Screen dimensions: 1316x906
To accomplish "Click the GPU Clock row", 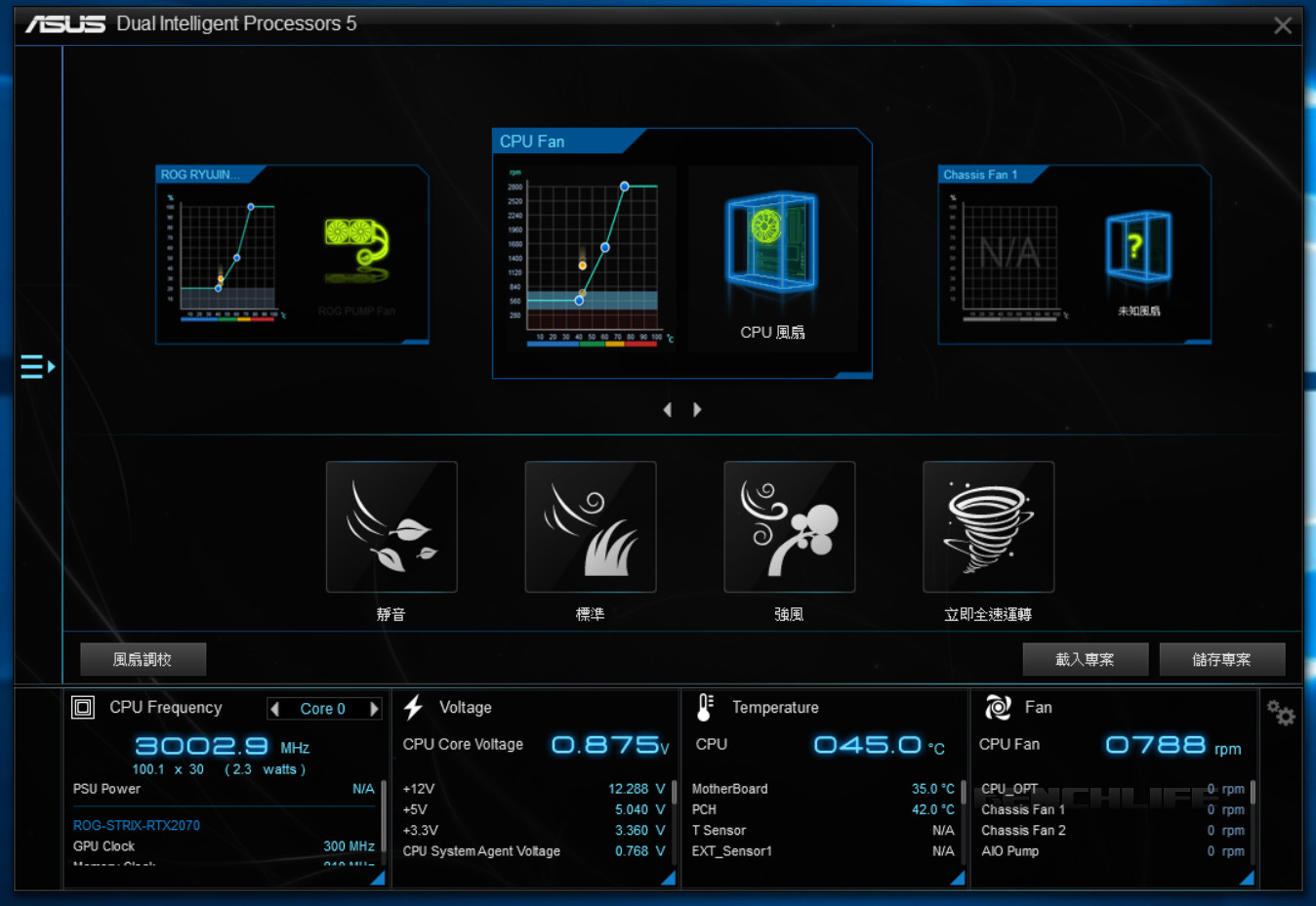I will tap(224, 846).
